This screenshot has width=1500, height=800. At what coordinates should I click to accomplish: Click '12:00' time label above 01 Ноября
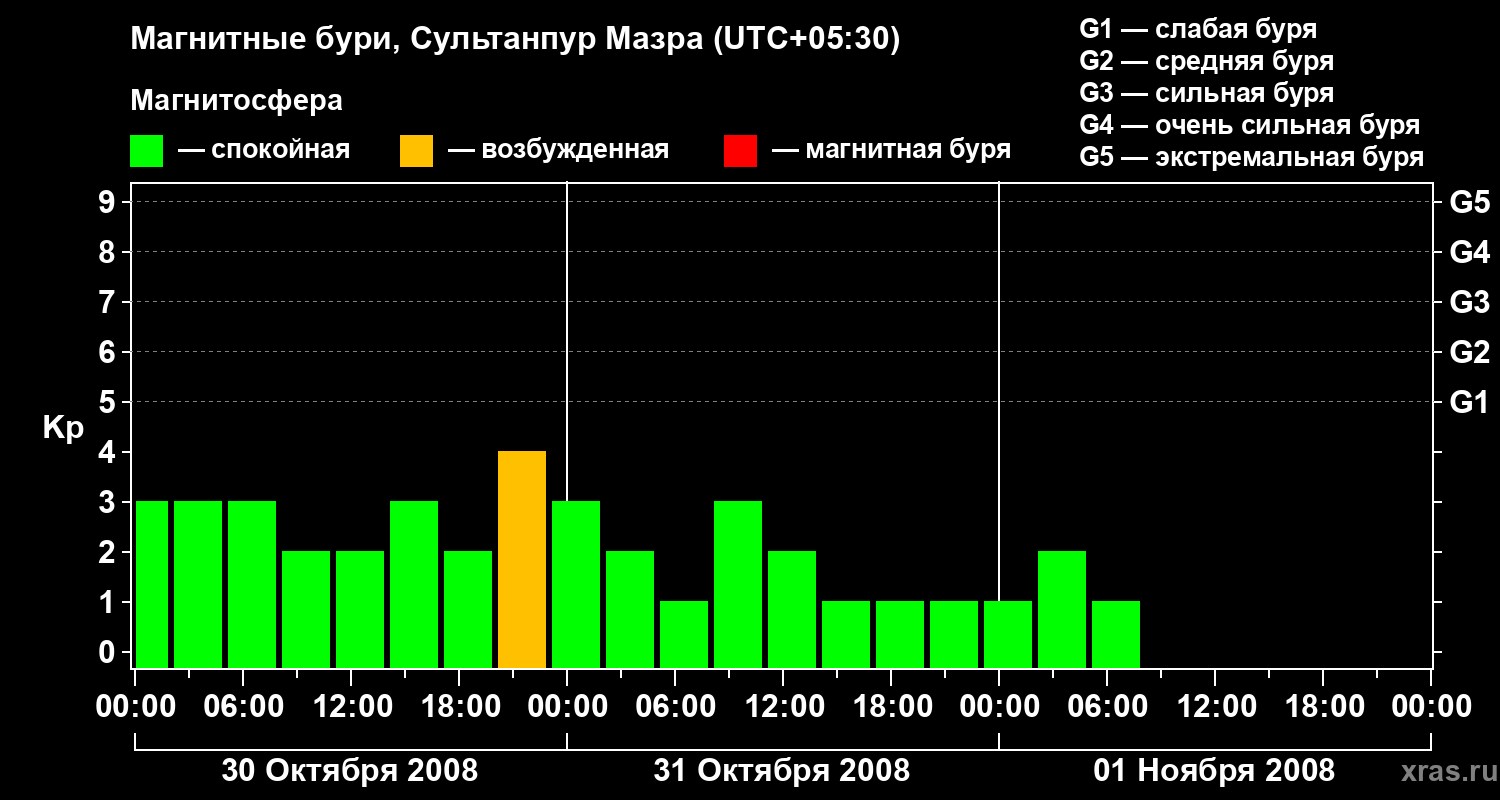[1215, 706]
